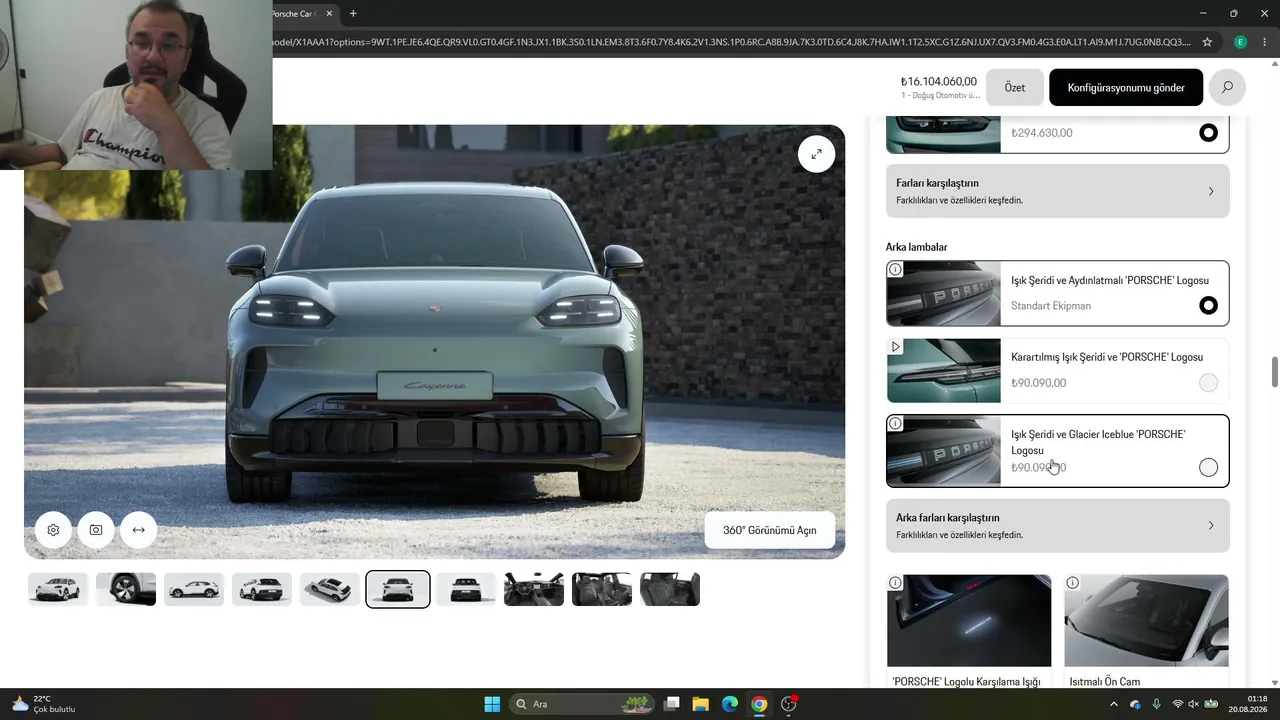Open the Windows Start menu
This screenshot has height=720, width=1280.
492,704
